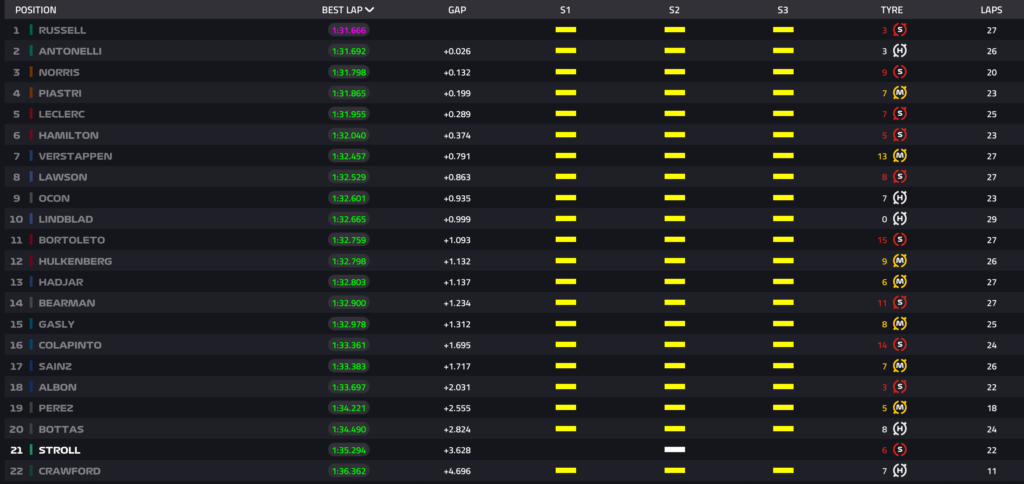Click Bortoleto's soft tyre icon
This screenshot has height=484, width=1024.
point(900,240)
